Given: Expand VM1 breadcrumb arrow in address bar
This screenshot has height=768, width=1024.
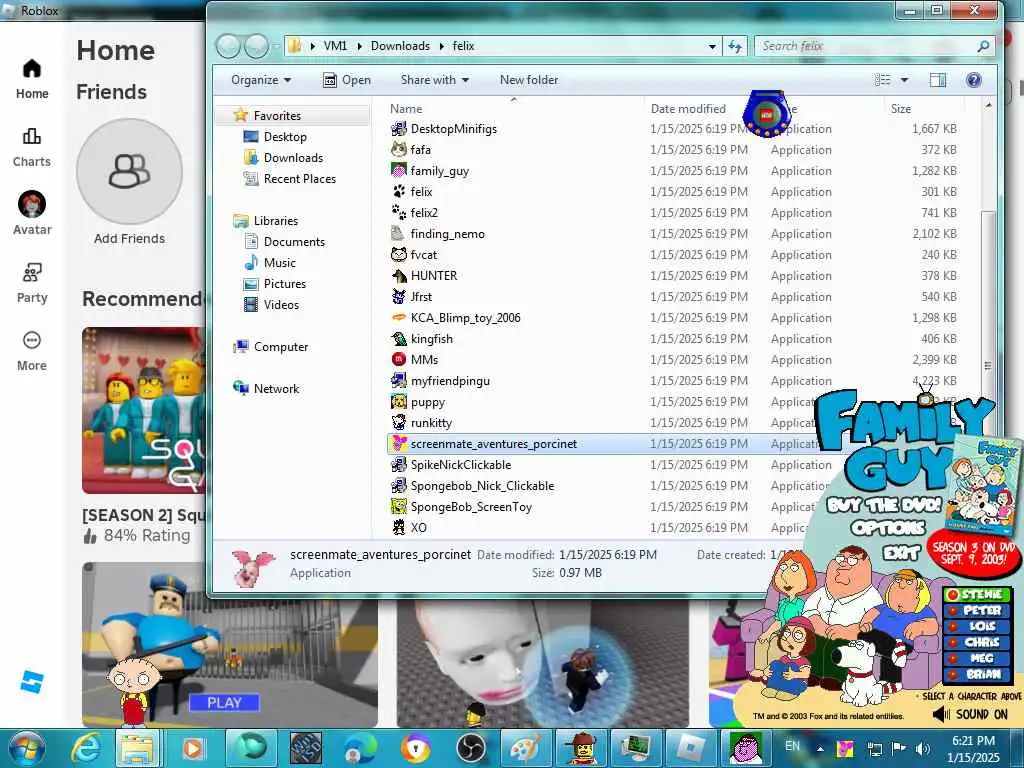Looking at the screenshot, I should [359, 46].
